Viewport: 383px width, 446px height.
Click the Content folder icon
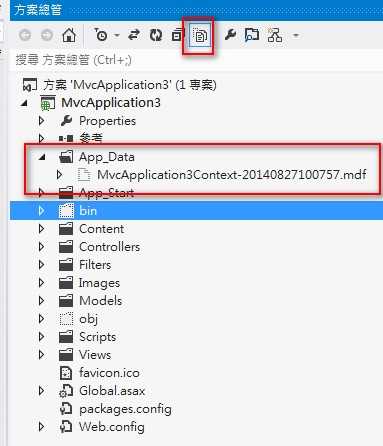(66, 229)
